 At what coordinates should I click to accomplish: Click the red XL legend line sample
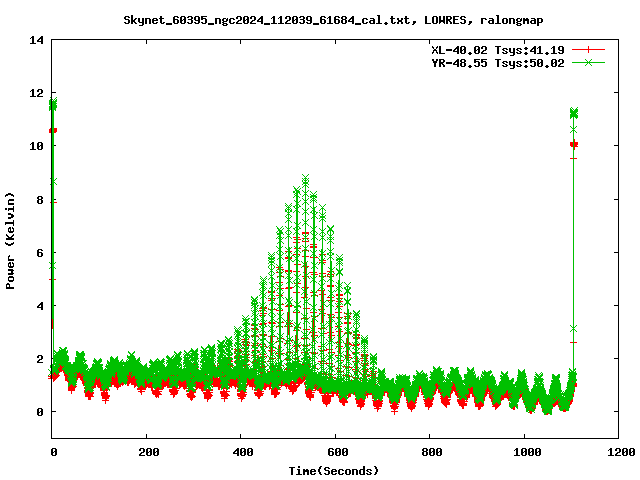coord(588,50)
